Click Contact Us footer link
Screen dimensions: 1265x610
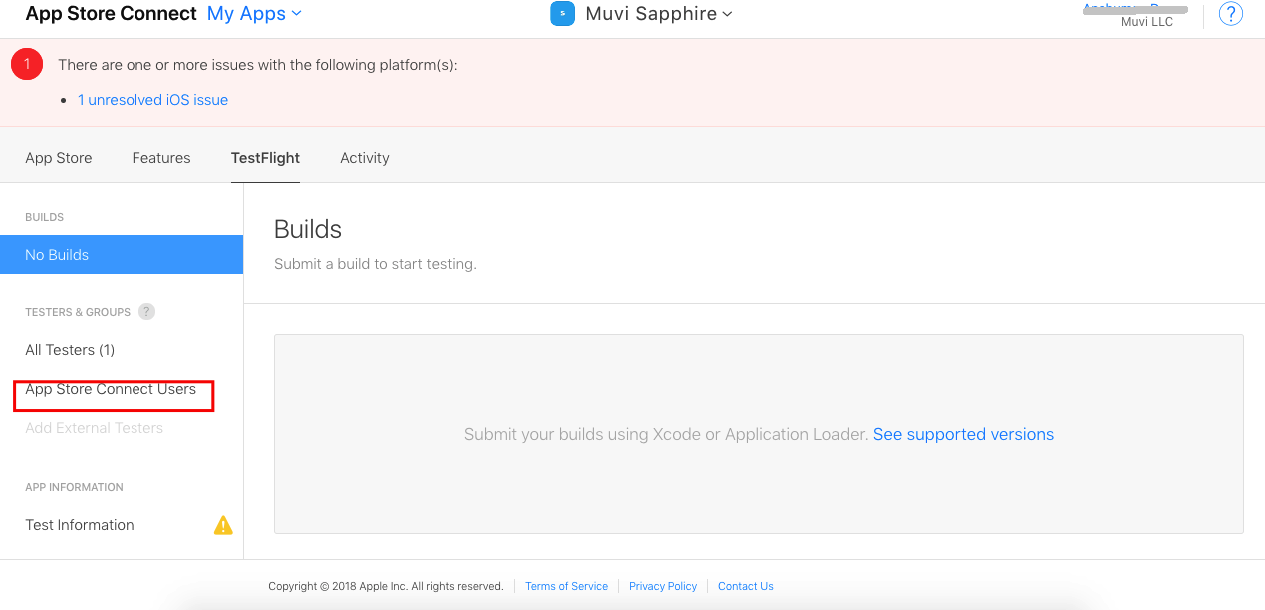tap(746, 586)
